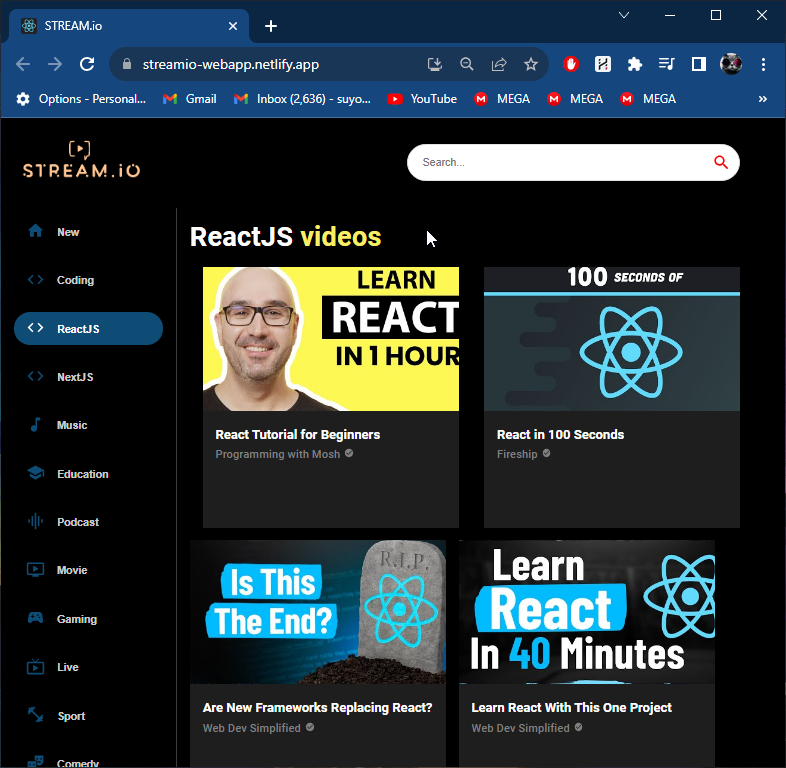Open React Tutorial for Beginners title

[298, 435]
